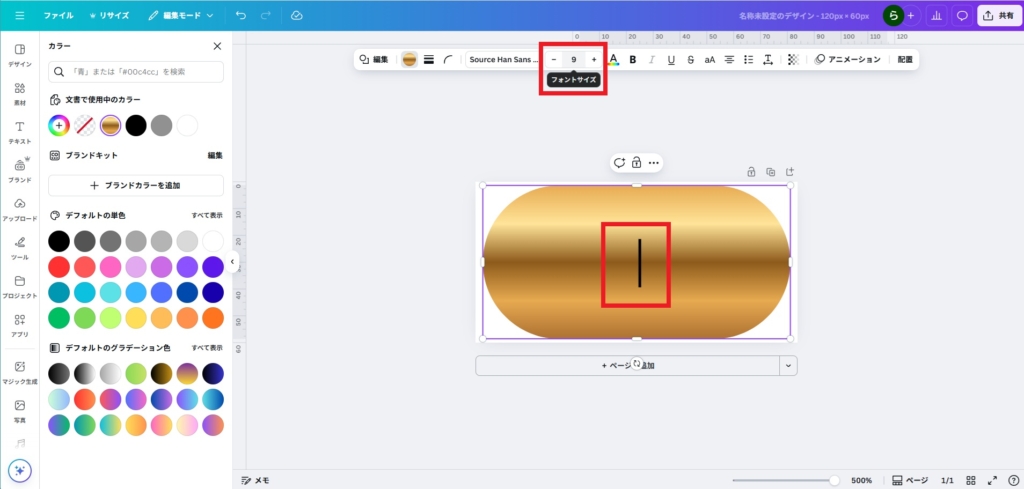
Task: Open the text color picker
Action: (613, 60)
